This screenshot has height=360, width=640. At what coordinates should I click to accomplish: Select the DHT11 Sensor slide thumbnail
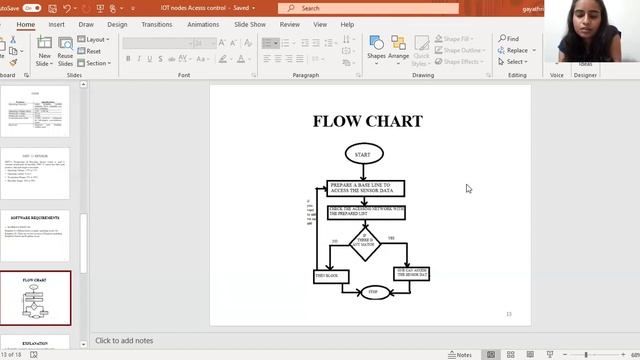[35, 174]
